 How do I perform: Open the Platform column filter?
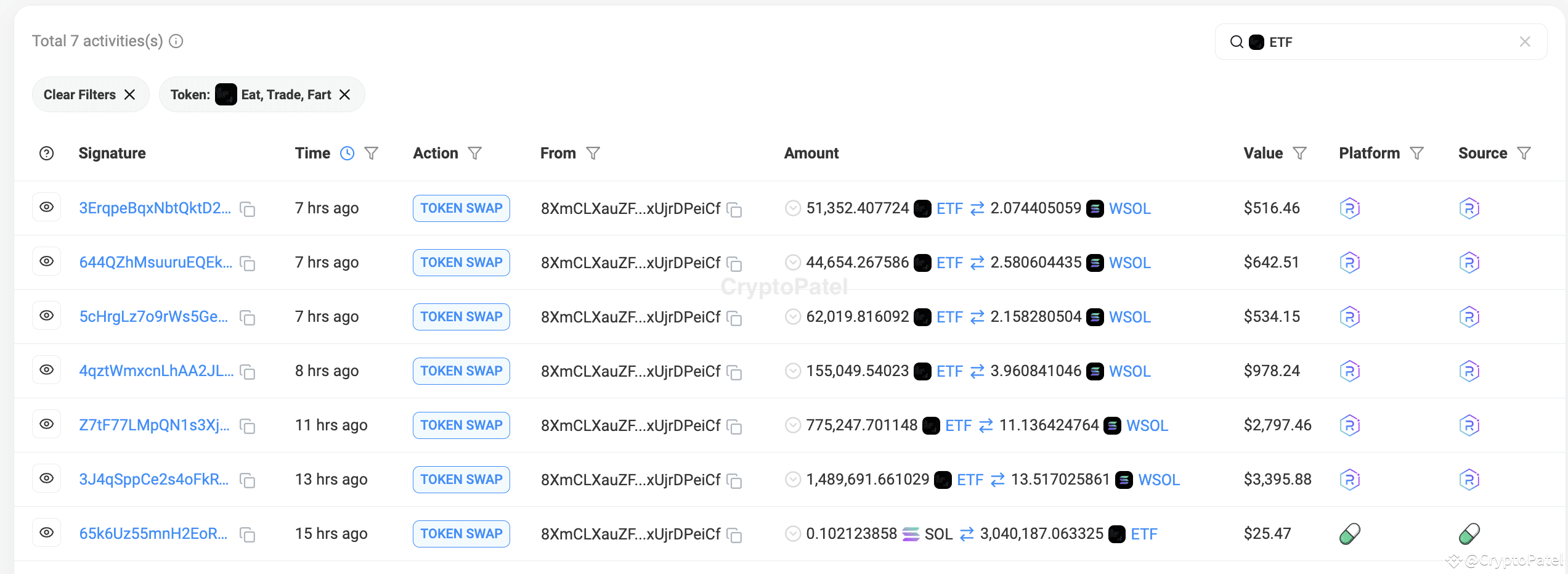coord(1417,153)
